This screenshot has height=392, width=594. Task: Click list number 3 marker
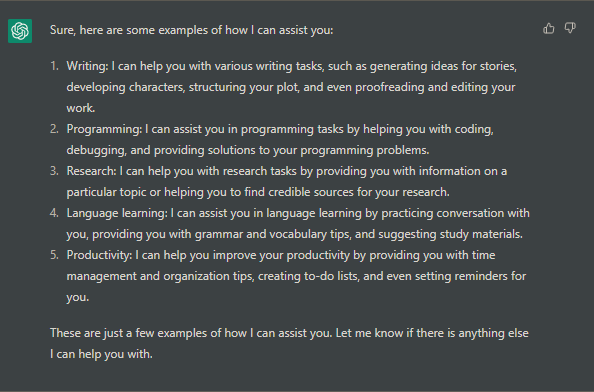(x=55, y=171)
